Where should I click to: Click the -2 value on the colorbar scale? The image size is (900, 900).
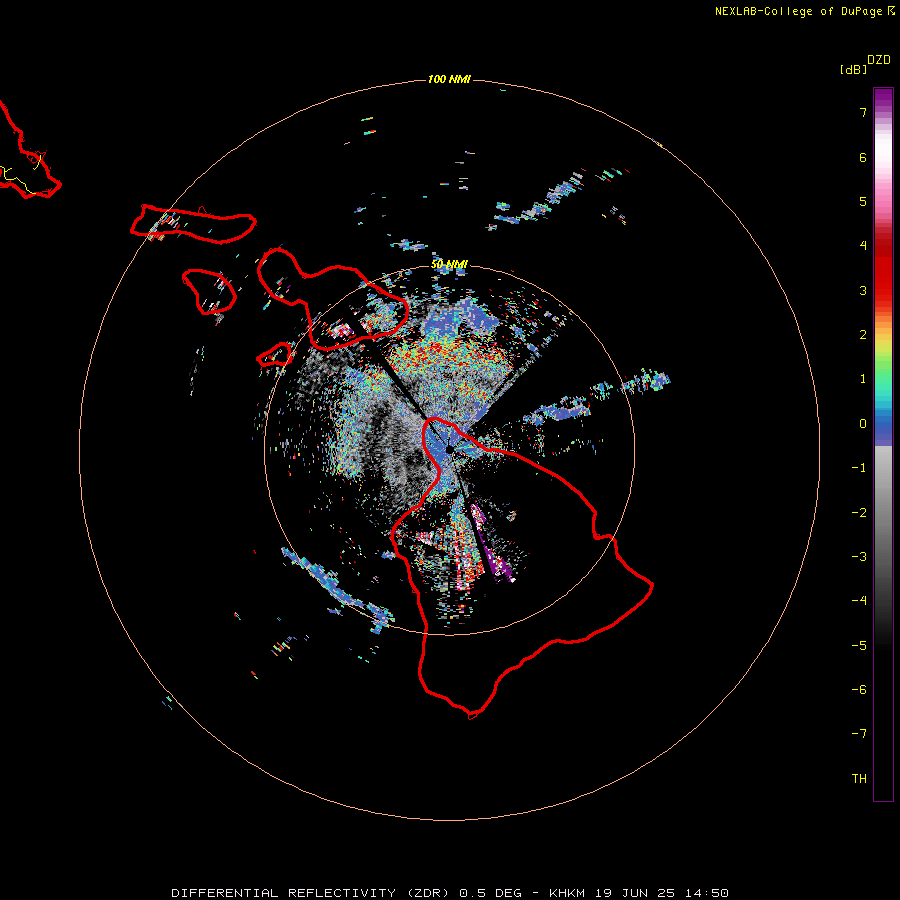(x=859, y=513)
